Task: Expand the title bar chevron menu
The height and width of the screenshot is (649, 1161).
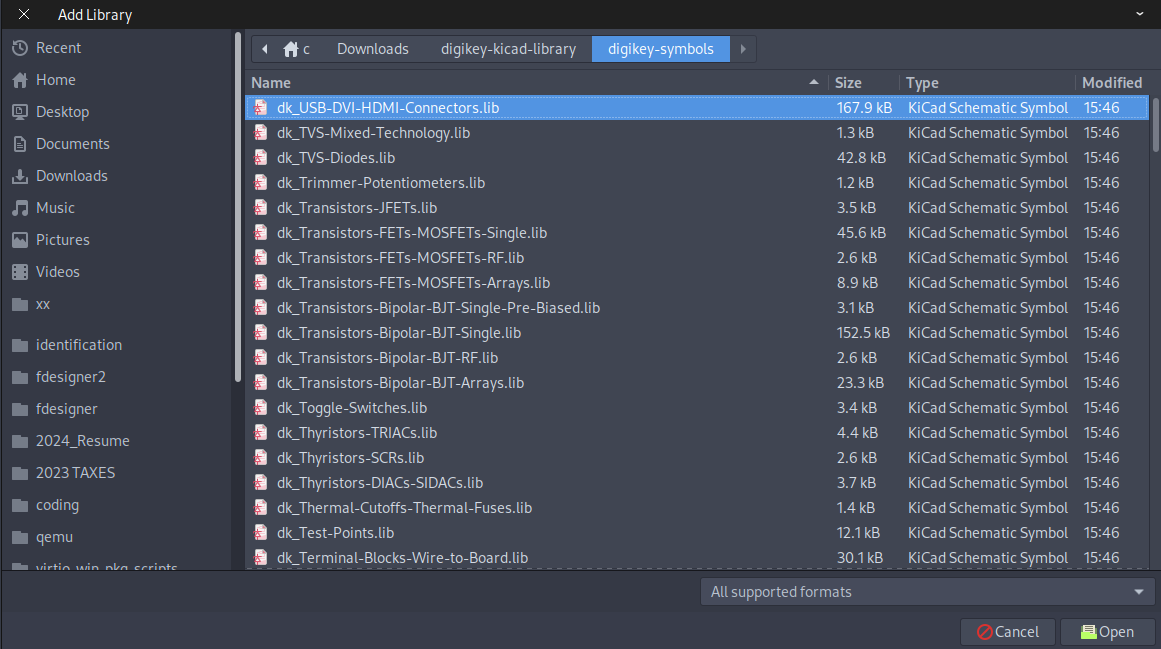Action: click(1140, 14)
